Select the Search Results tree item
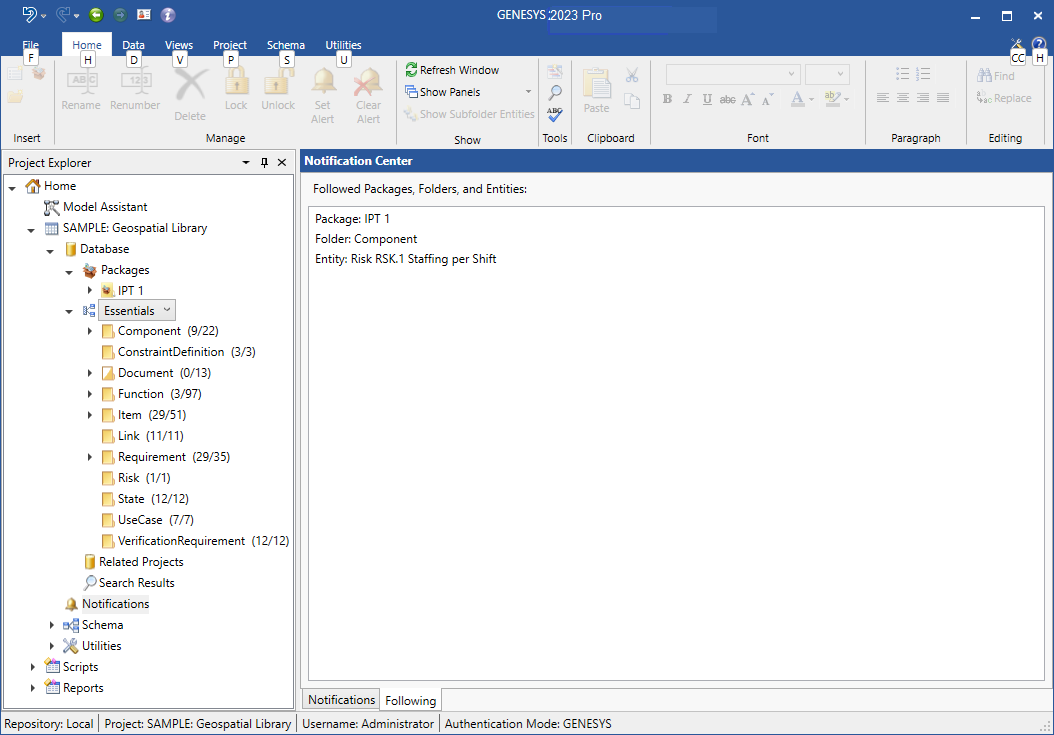 pos(136,582)
